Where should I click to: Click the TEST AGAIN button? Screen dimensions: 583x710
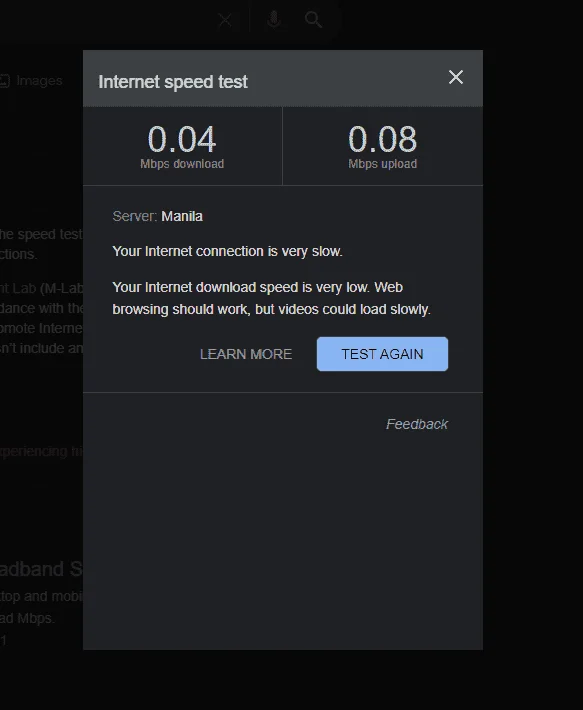coord(382,354)
